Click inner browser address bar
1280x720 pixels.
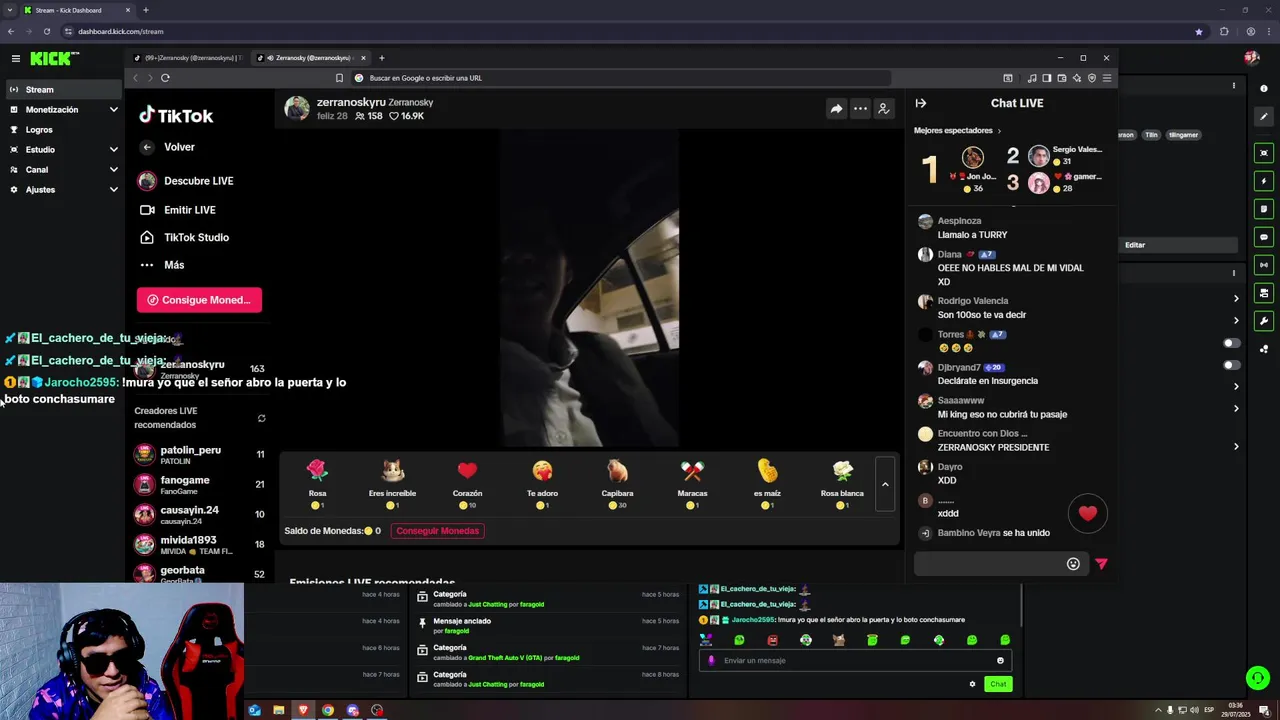point(620,78)
